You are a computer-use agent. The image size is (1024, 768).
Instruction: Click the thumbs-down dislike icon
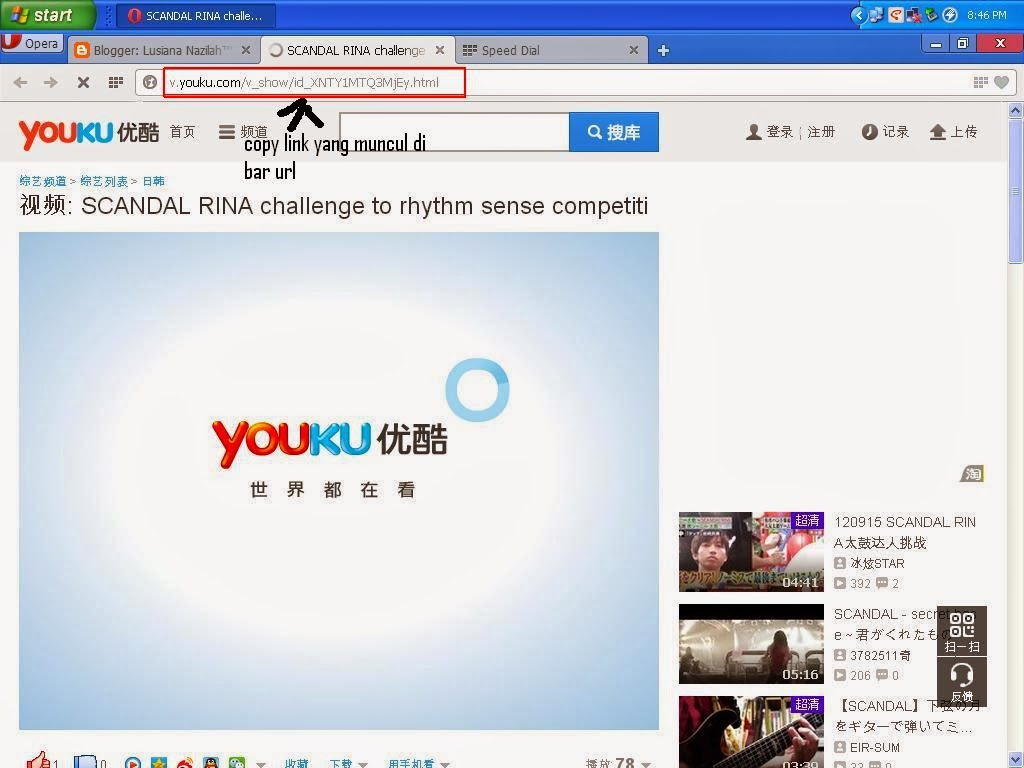84,761
